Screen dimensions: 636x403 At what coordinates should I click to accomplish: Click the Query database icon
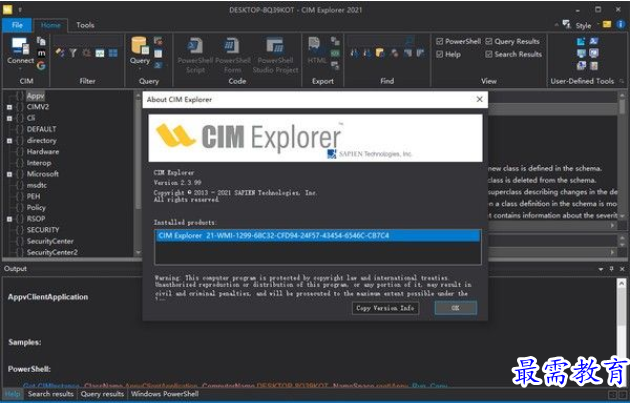point(140,45)
